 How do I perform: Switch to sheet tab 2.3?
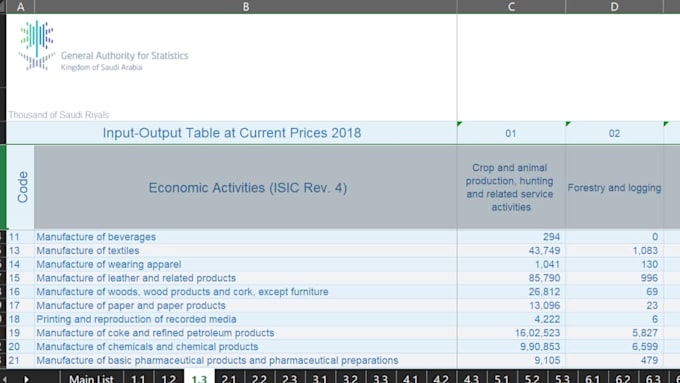(x=290, y=377)
